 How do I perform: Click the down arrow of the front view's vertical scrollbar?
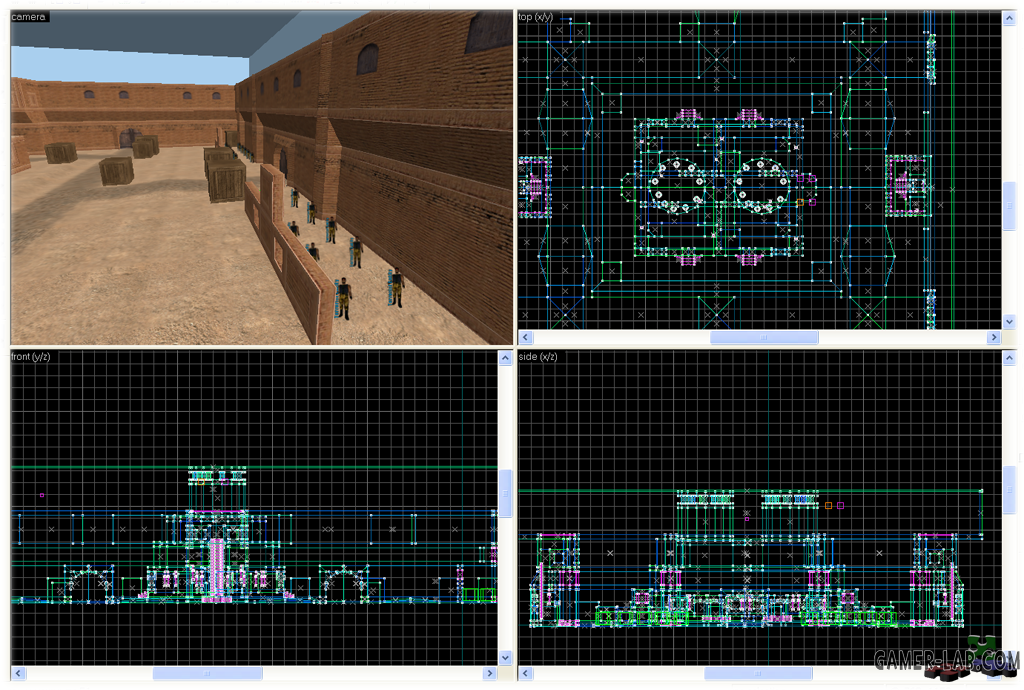click(x=505, y=657)
